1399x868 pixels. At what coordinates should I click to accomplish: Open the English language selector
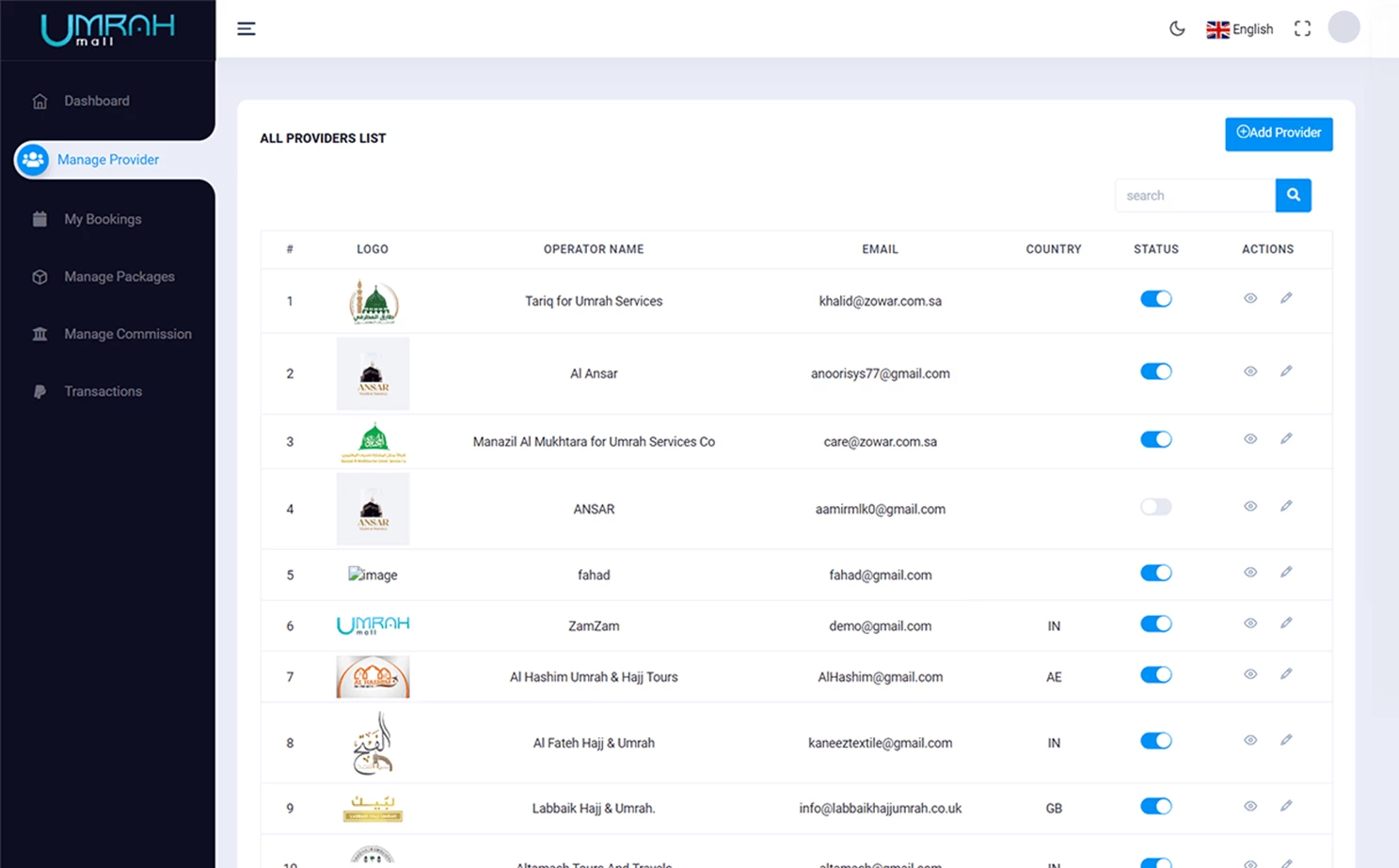click(x=1239, y=28)
